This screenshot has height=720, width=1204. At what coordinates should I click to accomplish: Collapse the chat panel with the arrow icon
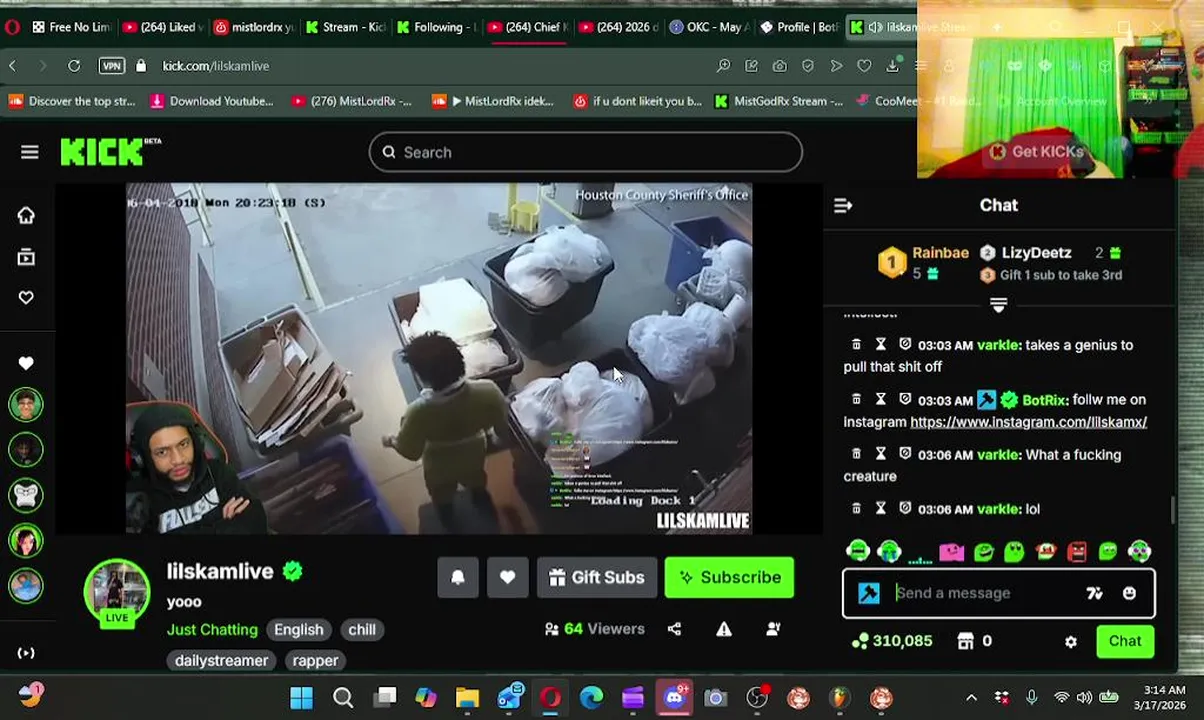[x=843, y=205]
